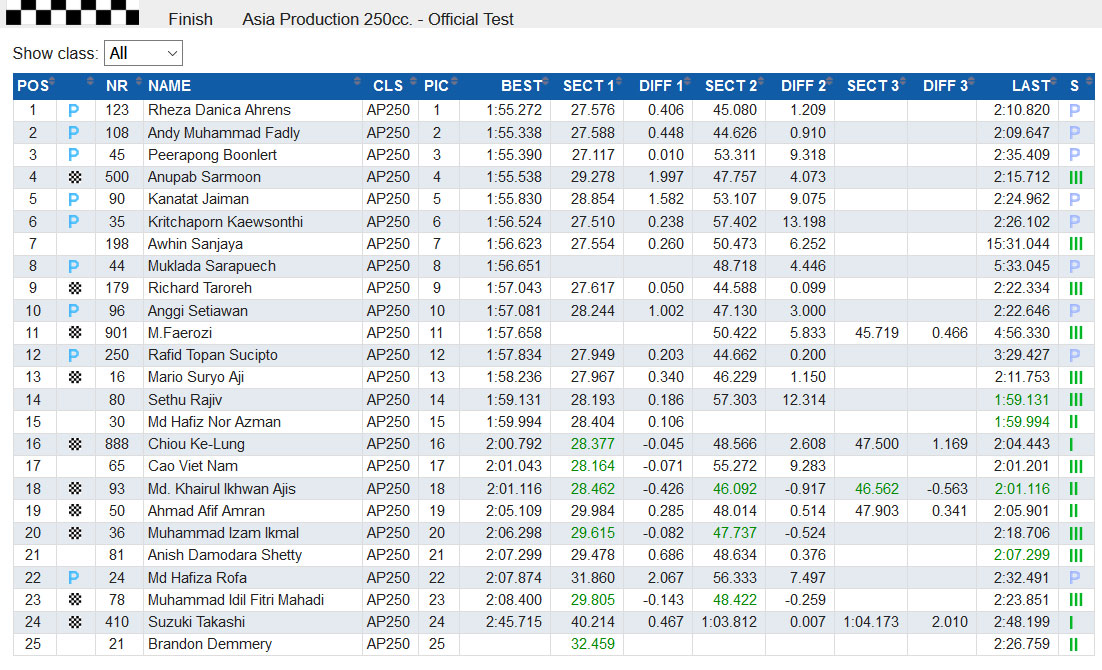This screenshot has height=670, width=1102.
Task: Select the name Awhin Sanjaya
Action: tap(195, 244)
